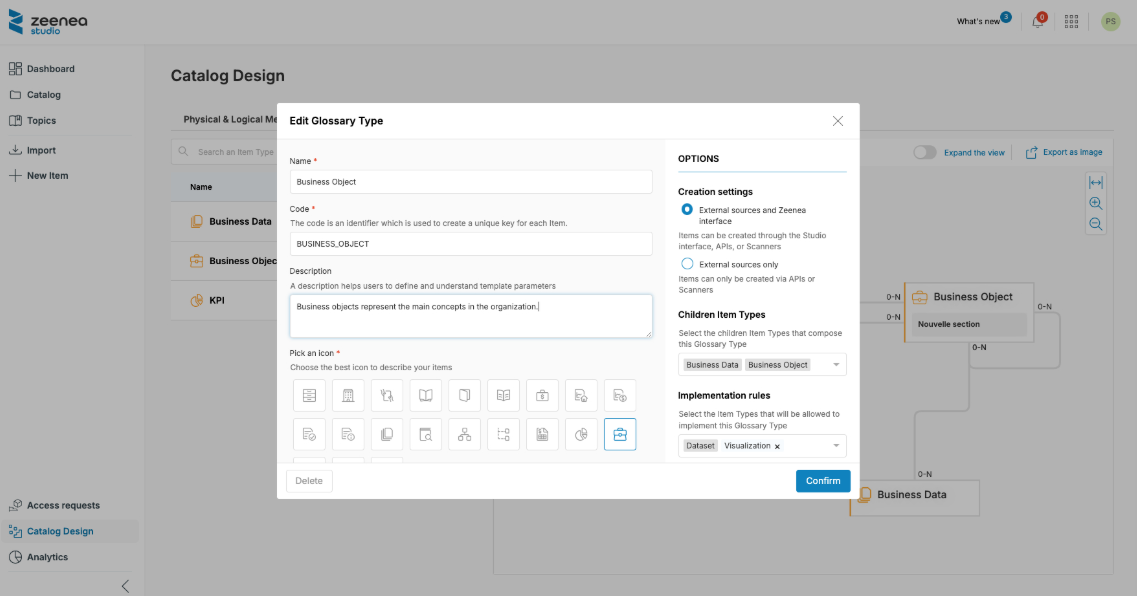The height and width of the screenshot is (596, 1137).
Task: Toggle the Expand the view switch
Action: tap(925, 152)
